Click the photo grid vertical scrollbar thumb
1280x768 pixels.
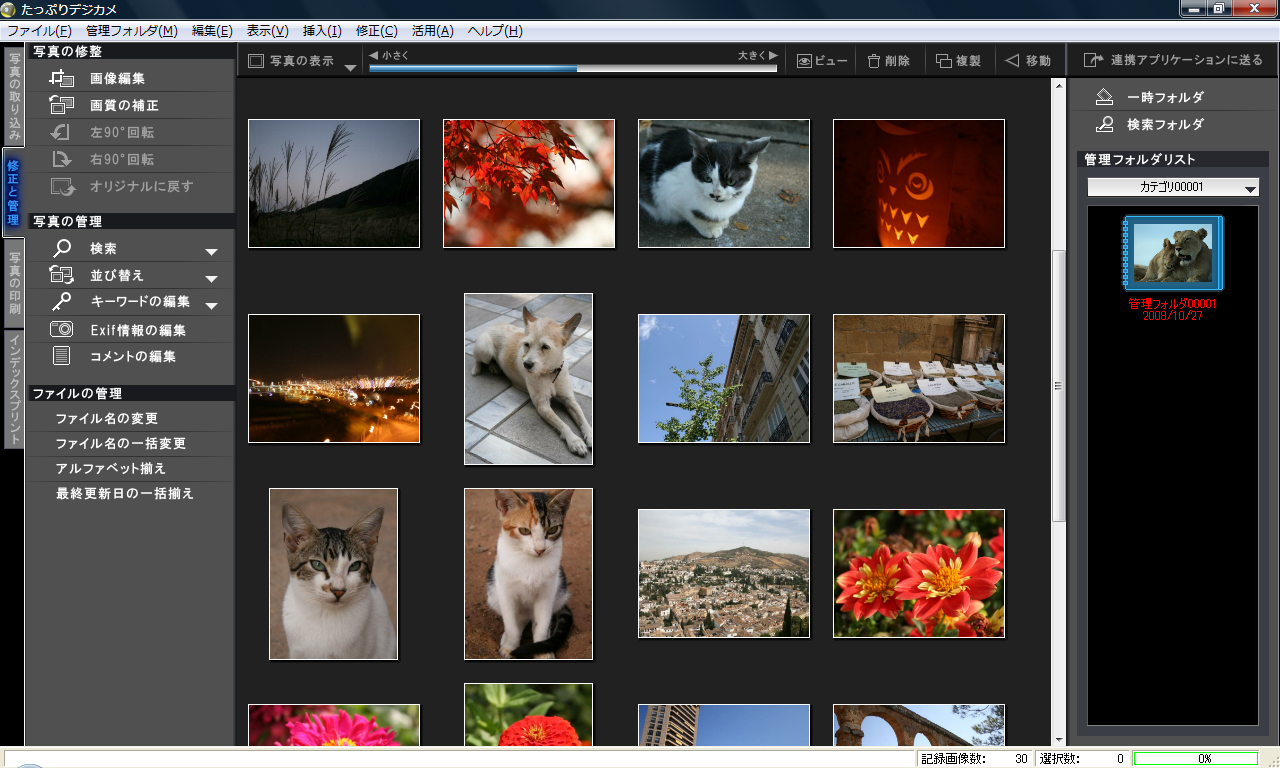pos(1059,385)
